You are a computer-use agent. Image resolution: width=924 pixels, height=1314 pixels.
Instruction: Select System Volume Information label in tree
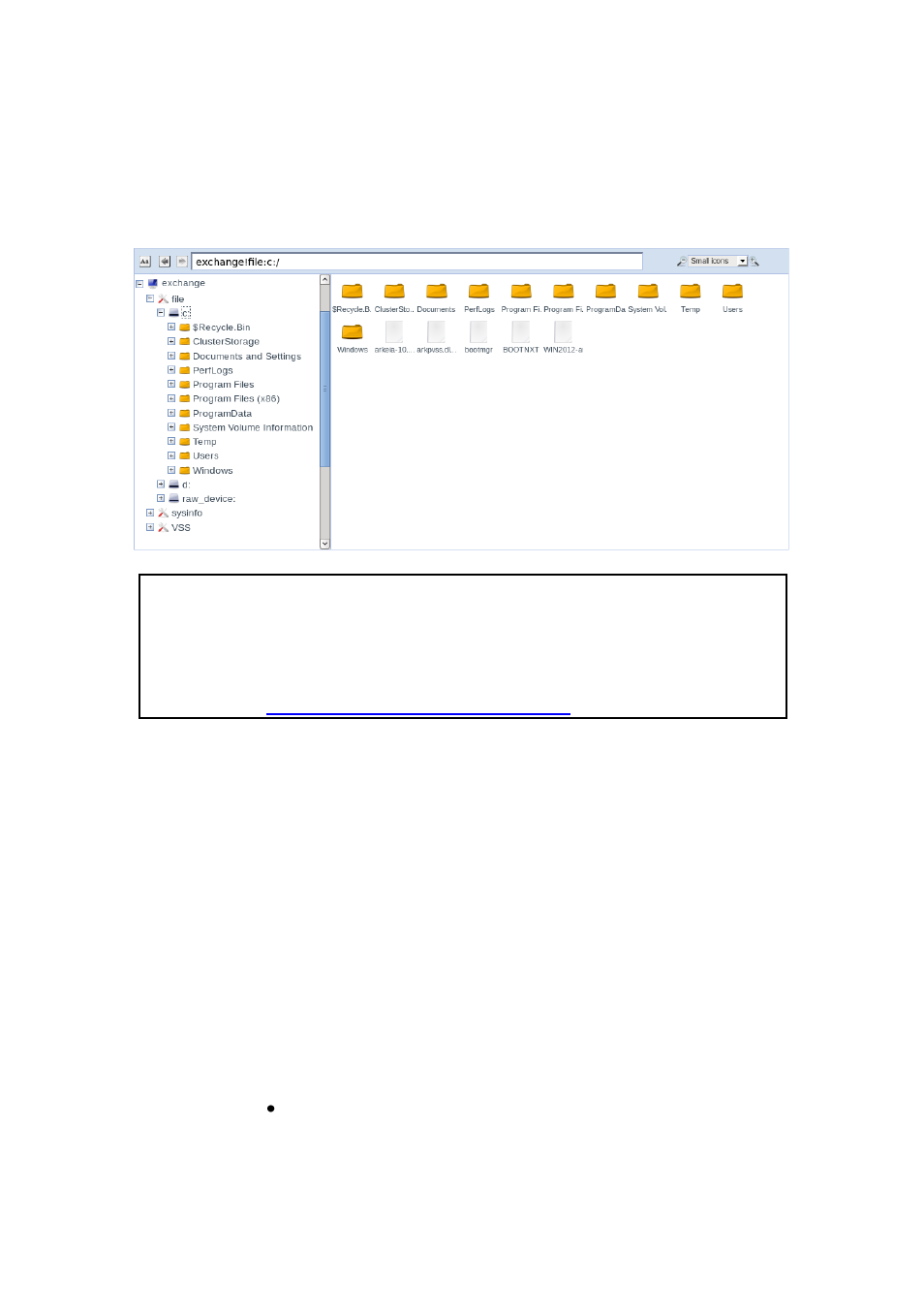point(253,427)
